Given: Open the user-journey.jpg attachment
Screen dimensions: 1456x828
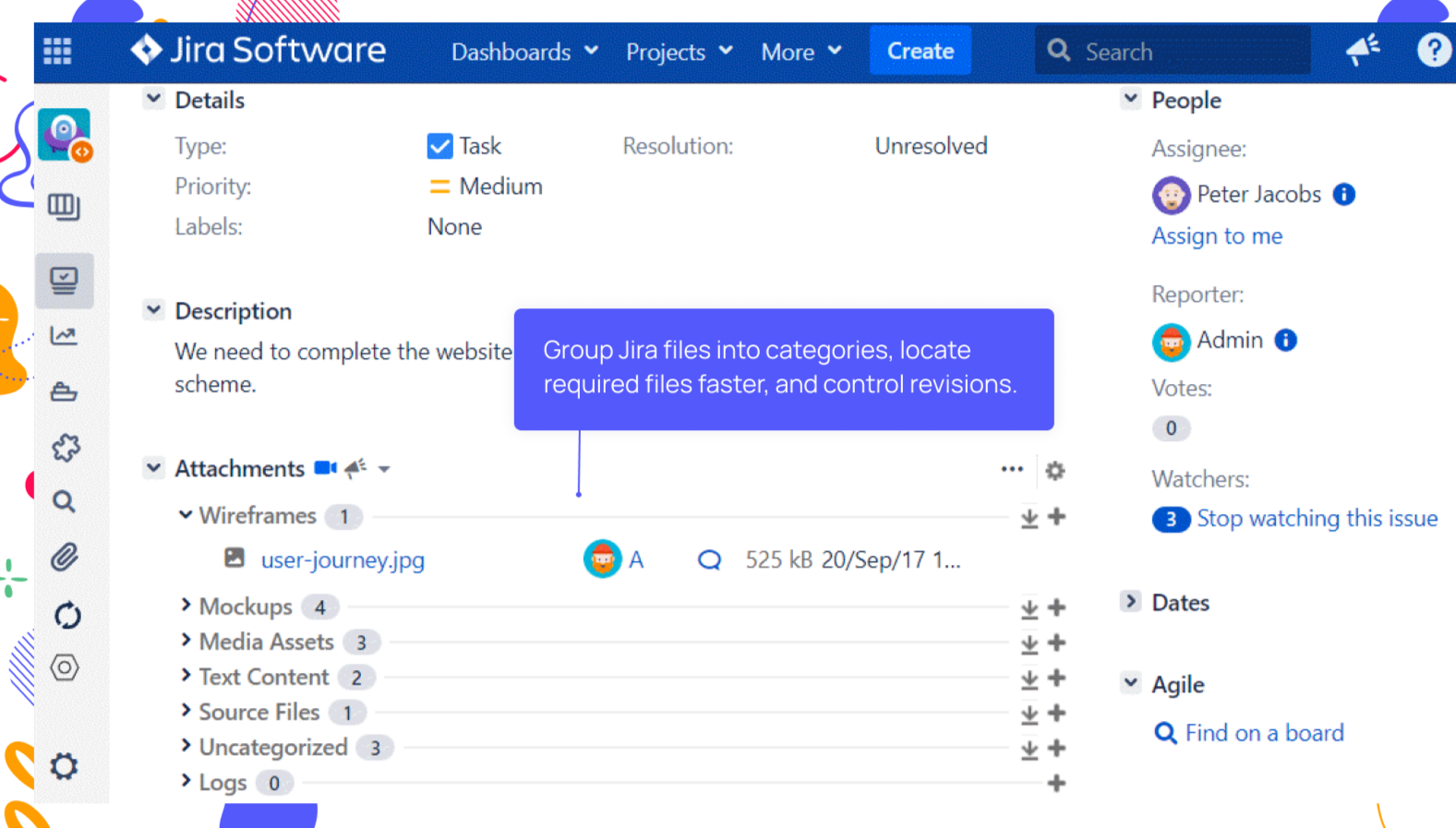Looking at the screenshot, I should point(343,560).
